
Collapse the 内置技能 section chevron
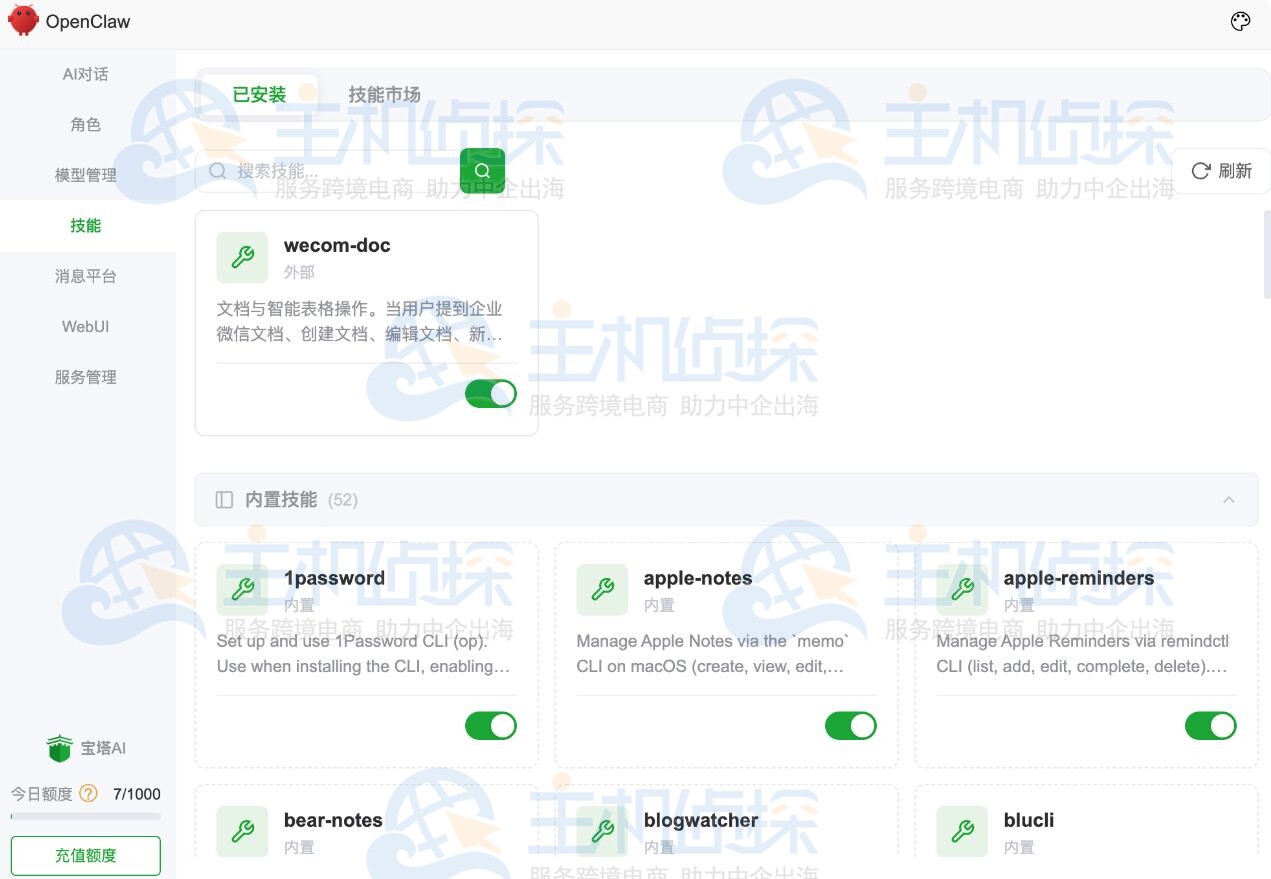coord(1229,499)
